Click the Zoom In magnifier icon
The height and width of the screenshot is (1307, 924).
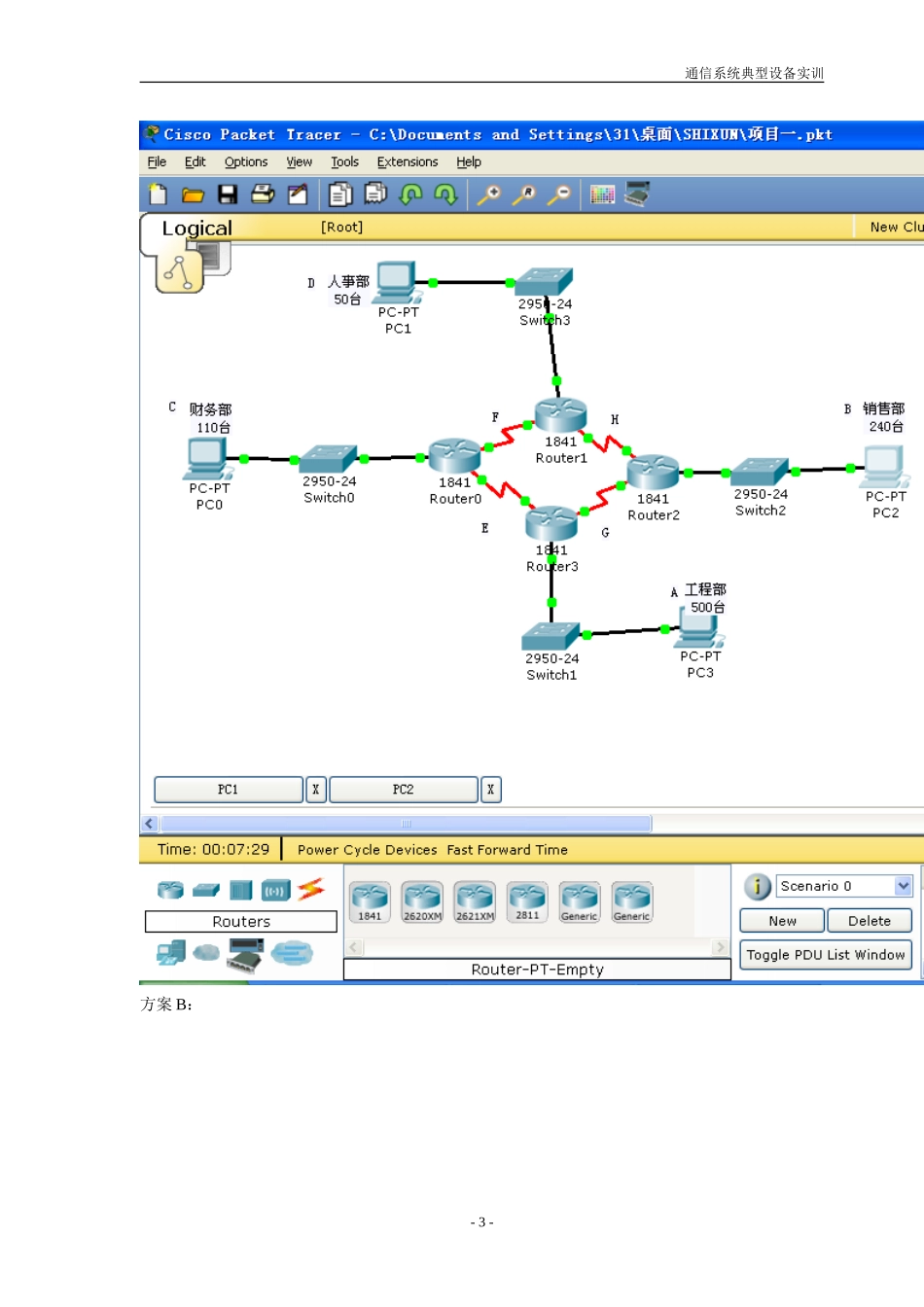(488, 194)
